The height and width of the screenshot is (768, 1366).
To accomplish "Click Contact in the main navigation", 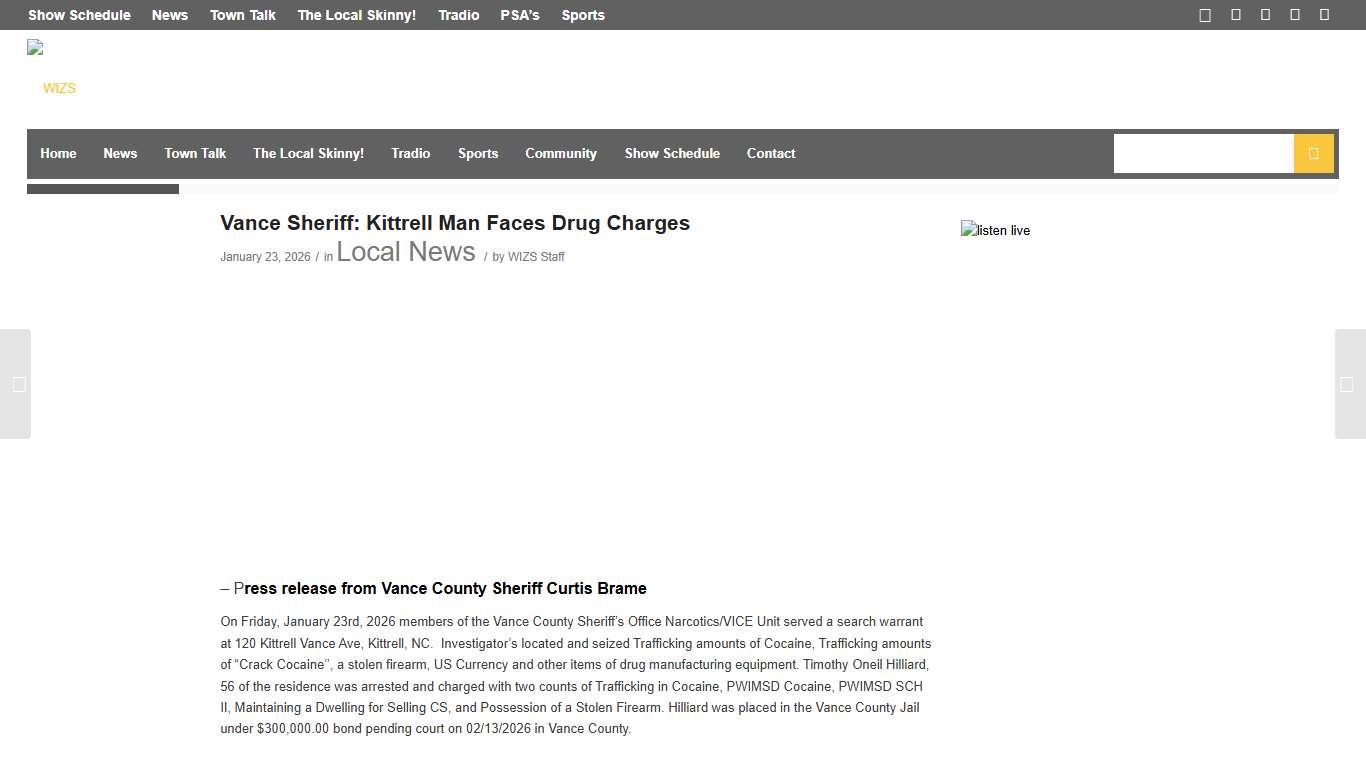I will 771,153.
